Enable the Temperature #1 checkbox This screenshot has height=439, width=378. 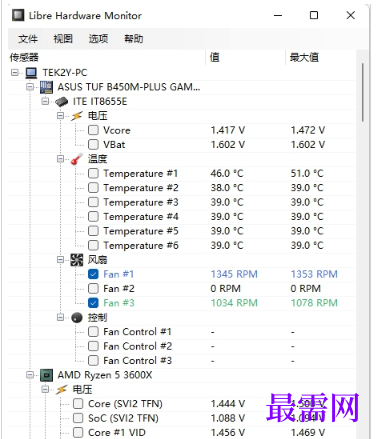coord(93,173)
